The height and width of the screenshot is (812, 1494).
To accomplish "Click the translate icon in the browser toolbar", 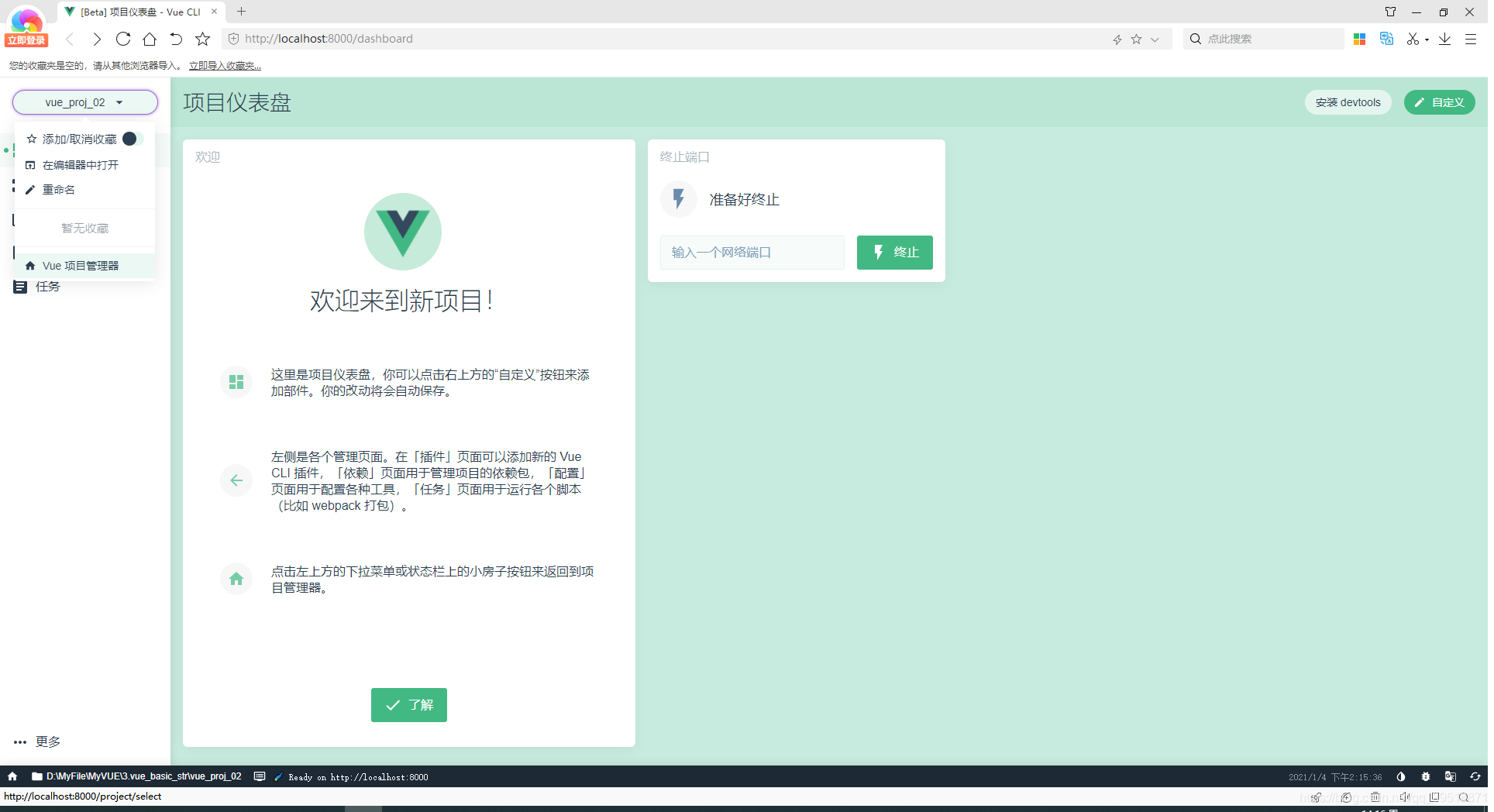I will pyautogui.click(x=1386, y=38).
